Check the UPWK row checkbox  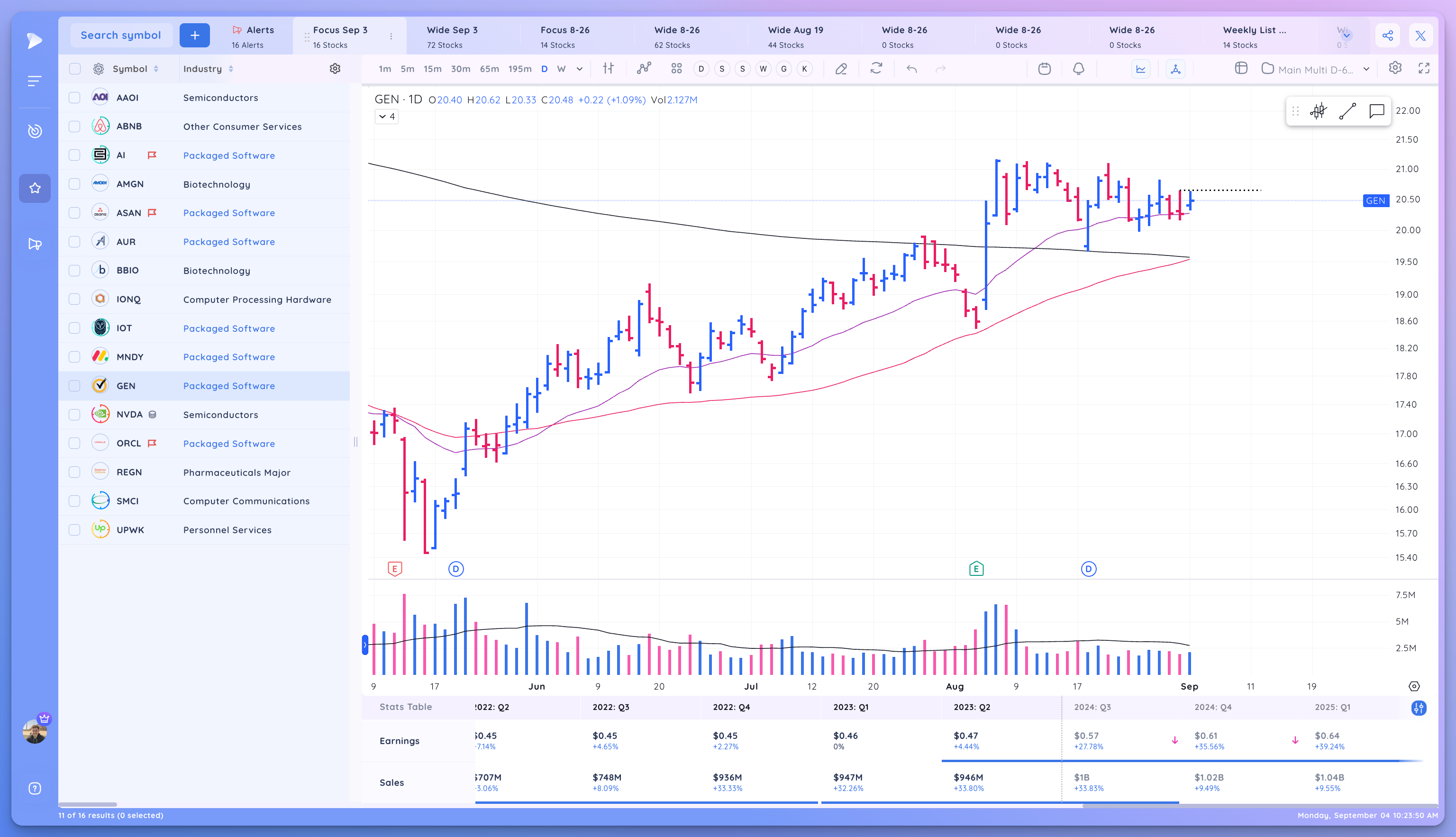74,529
